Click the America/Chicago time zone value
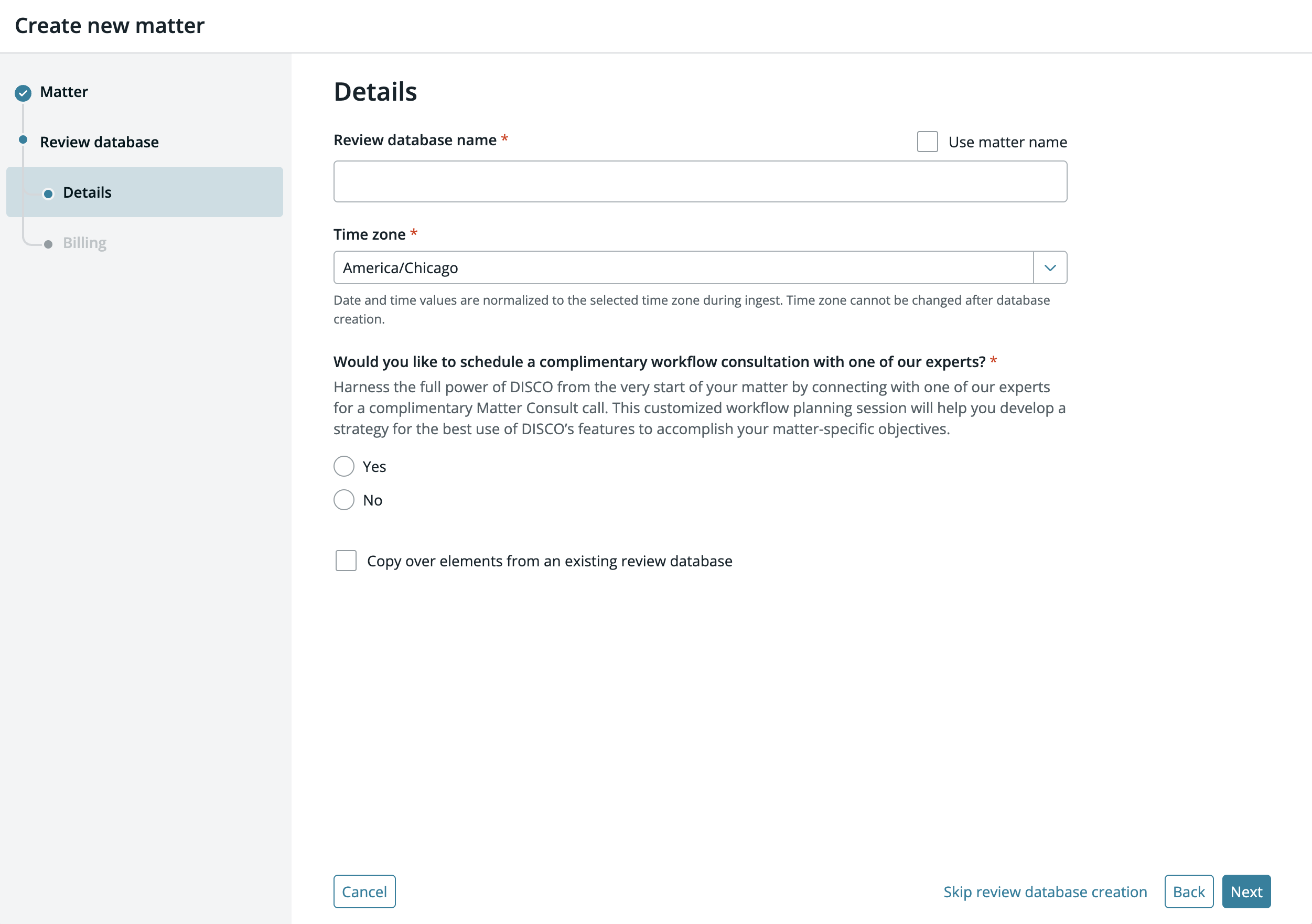 click(x=400, y=268)
